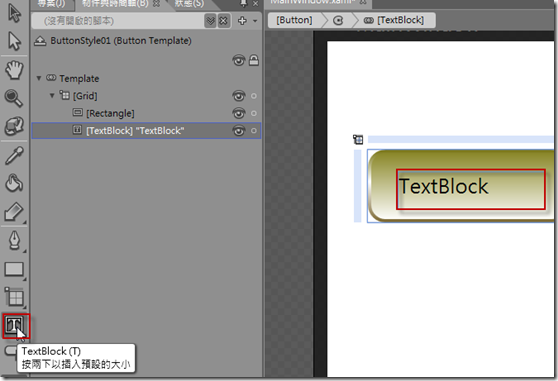Pick the Eyedropper tool

14,155
